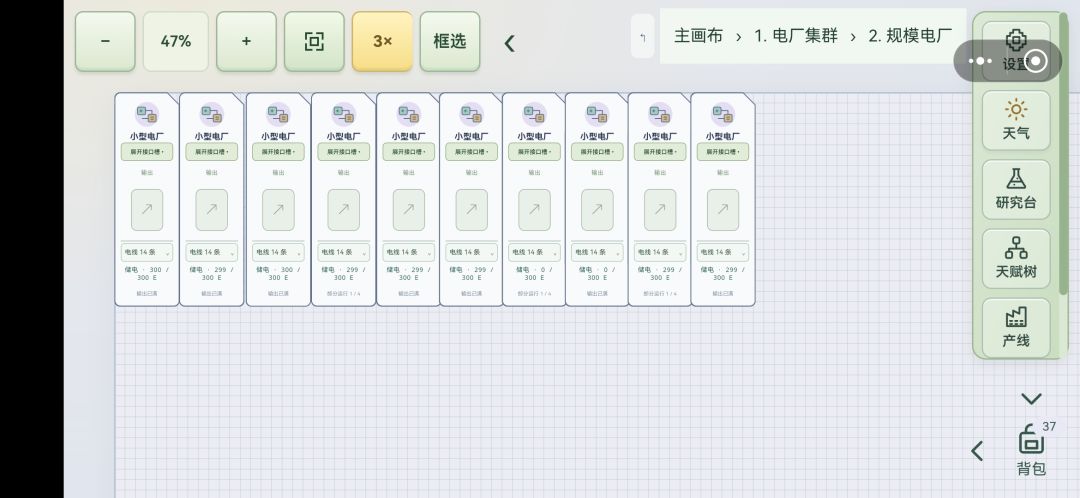Collapse the toolbar with the left chevron
Image resolution: width=1080 pixels, height=498 pixels.
[x=510, y=43]
